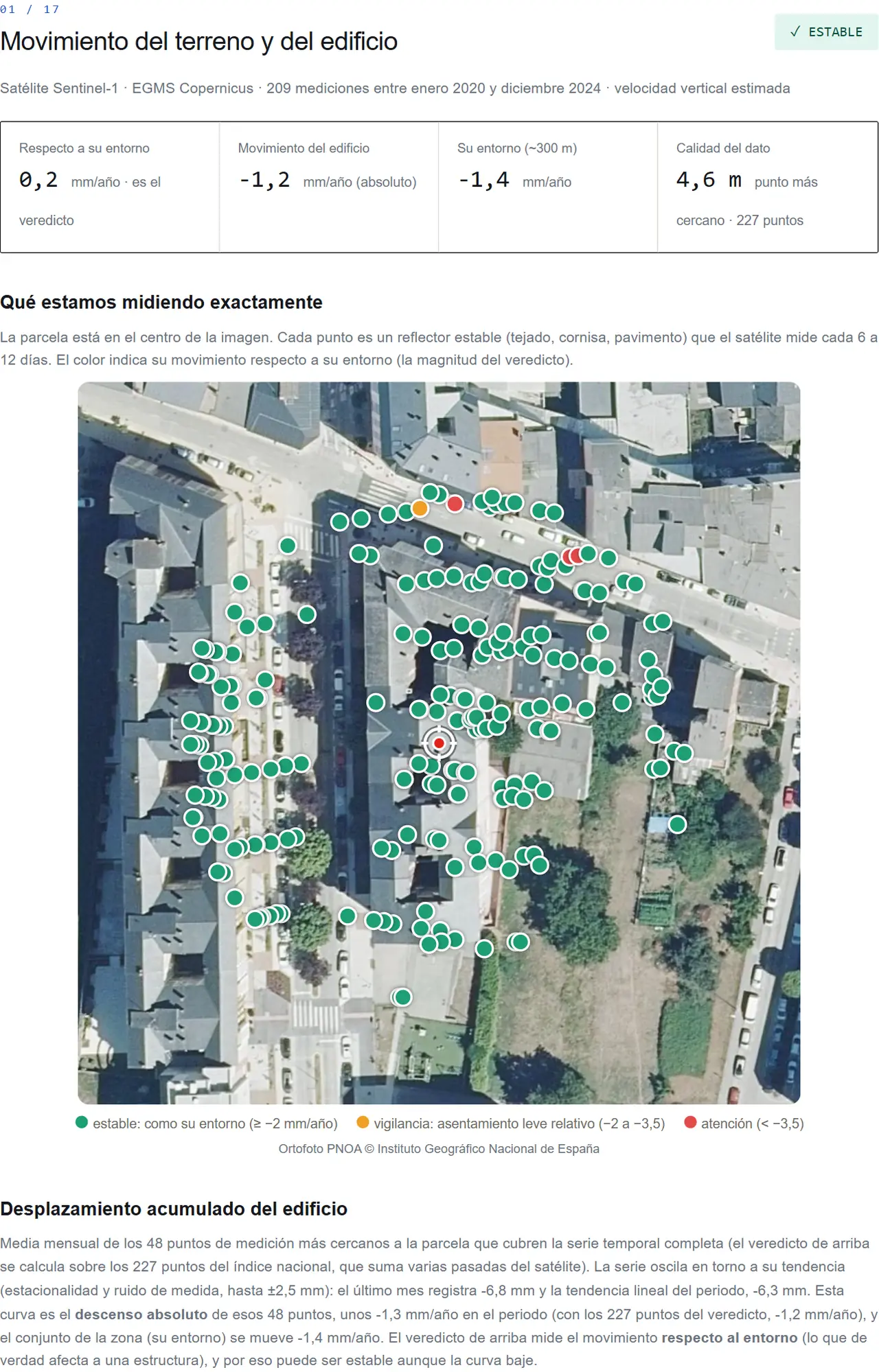Screen dimensions: 879x1372
Task: Click the central parcel crosshair target marker
Action: tap(439, 743)
